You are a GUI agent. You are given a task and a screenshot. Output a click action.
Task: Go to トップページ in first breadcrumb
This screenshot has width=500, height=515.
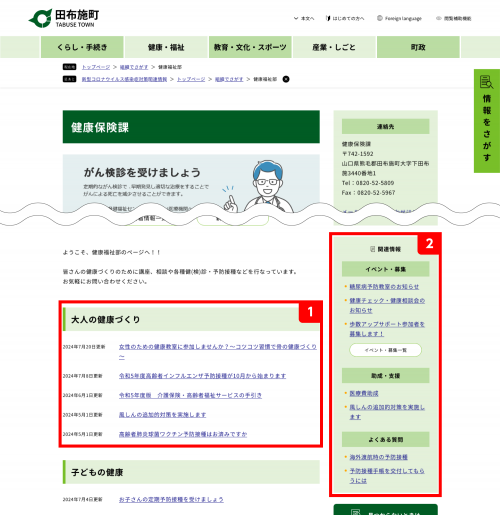click(96, 67)
